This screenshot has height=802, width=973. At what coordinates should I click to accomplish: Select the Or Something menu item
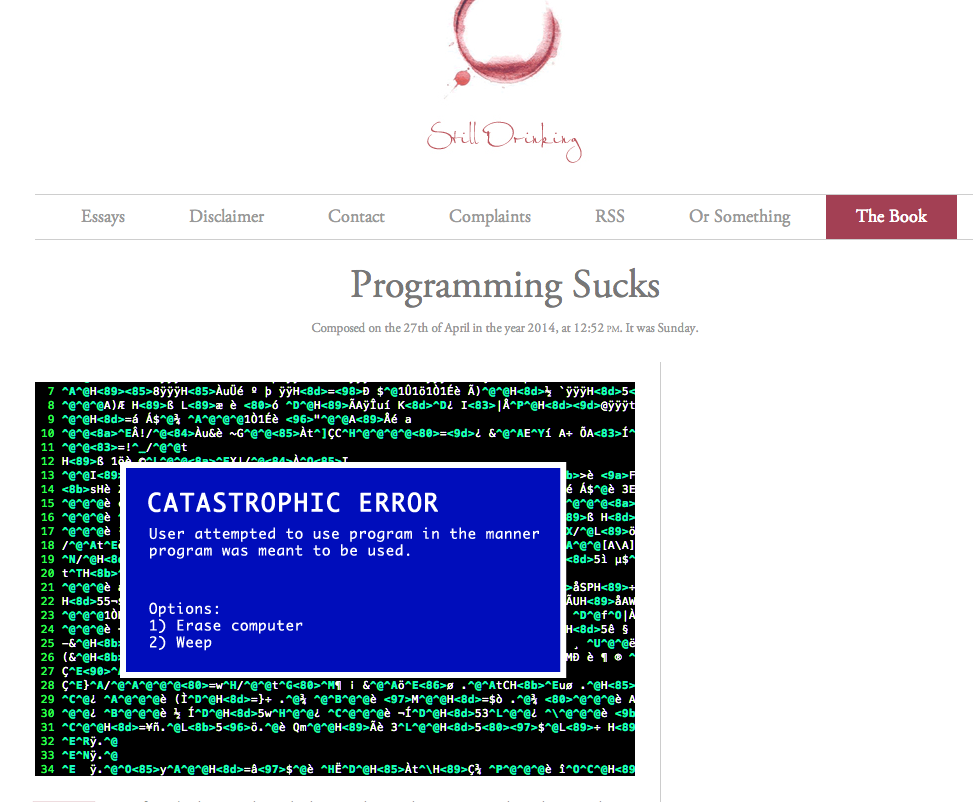point(739,217)
